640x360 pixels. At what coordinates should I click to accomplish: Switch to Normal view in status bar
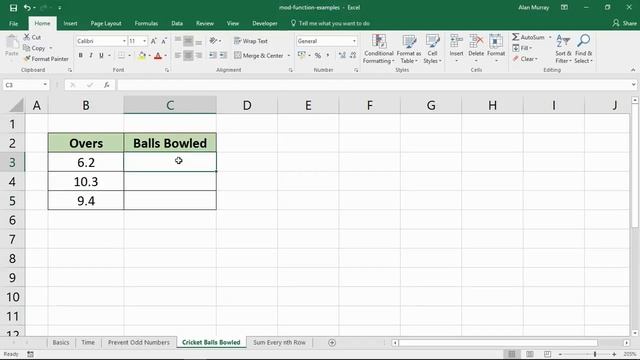coord(511,354)
